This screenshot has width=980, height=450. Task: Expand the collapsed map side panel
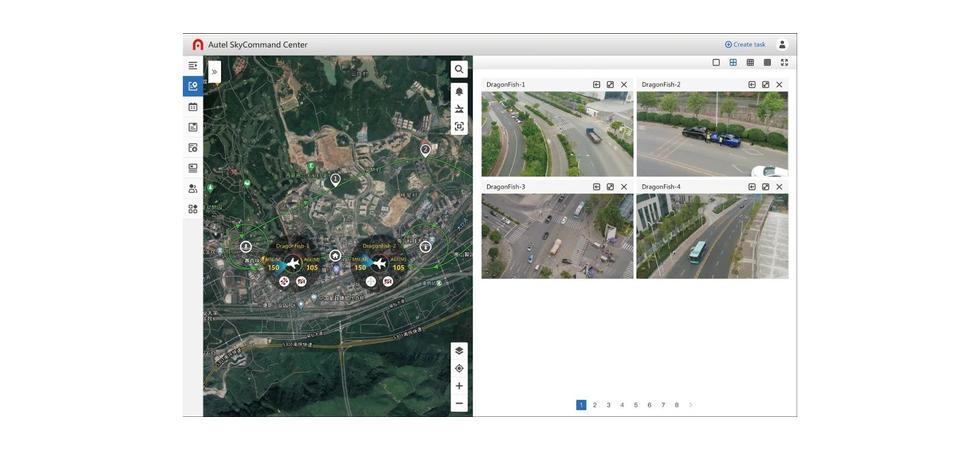[214, 72]
